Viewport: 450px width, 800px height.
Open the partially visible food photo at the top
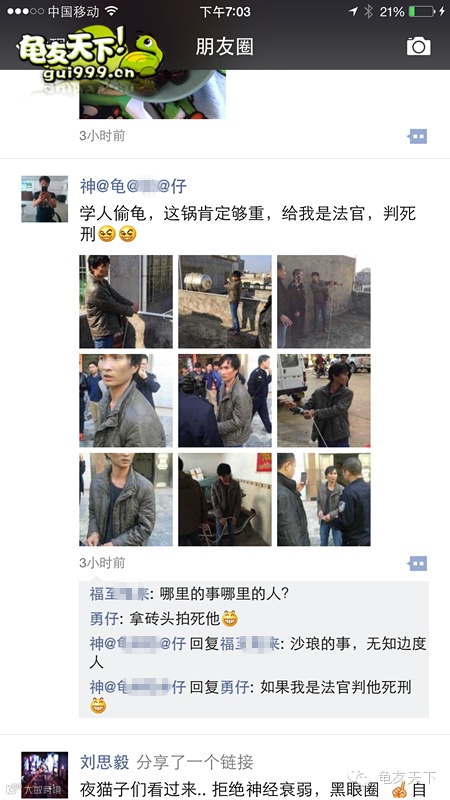click(153, 94)
